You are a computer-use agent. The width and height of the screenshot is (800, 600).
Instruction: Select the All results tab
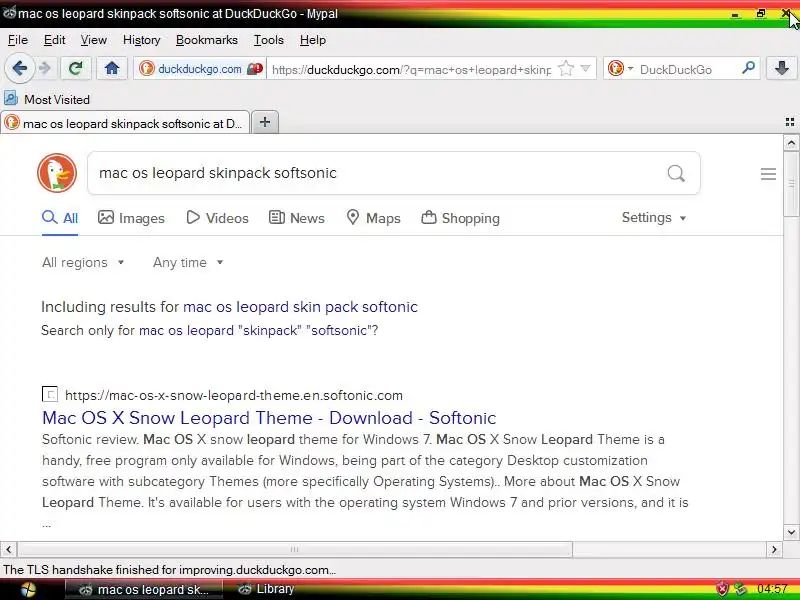[60, 218]
